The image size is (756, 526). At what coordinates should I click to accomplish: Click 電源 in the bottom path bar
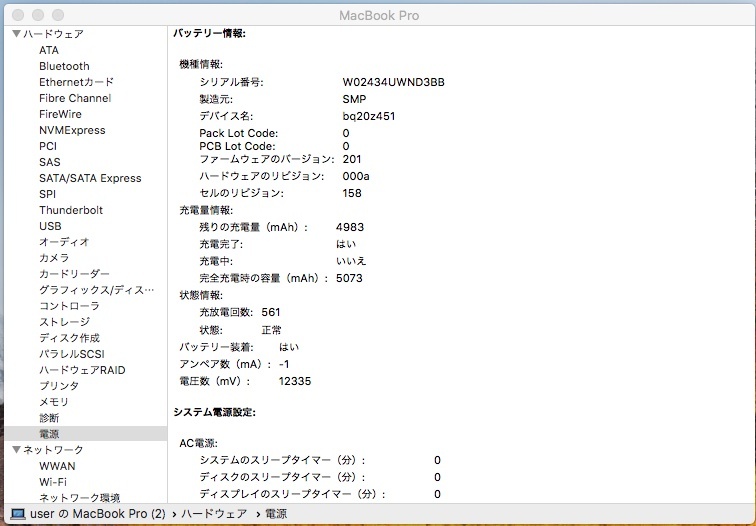[x=276, y=514]
